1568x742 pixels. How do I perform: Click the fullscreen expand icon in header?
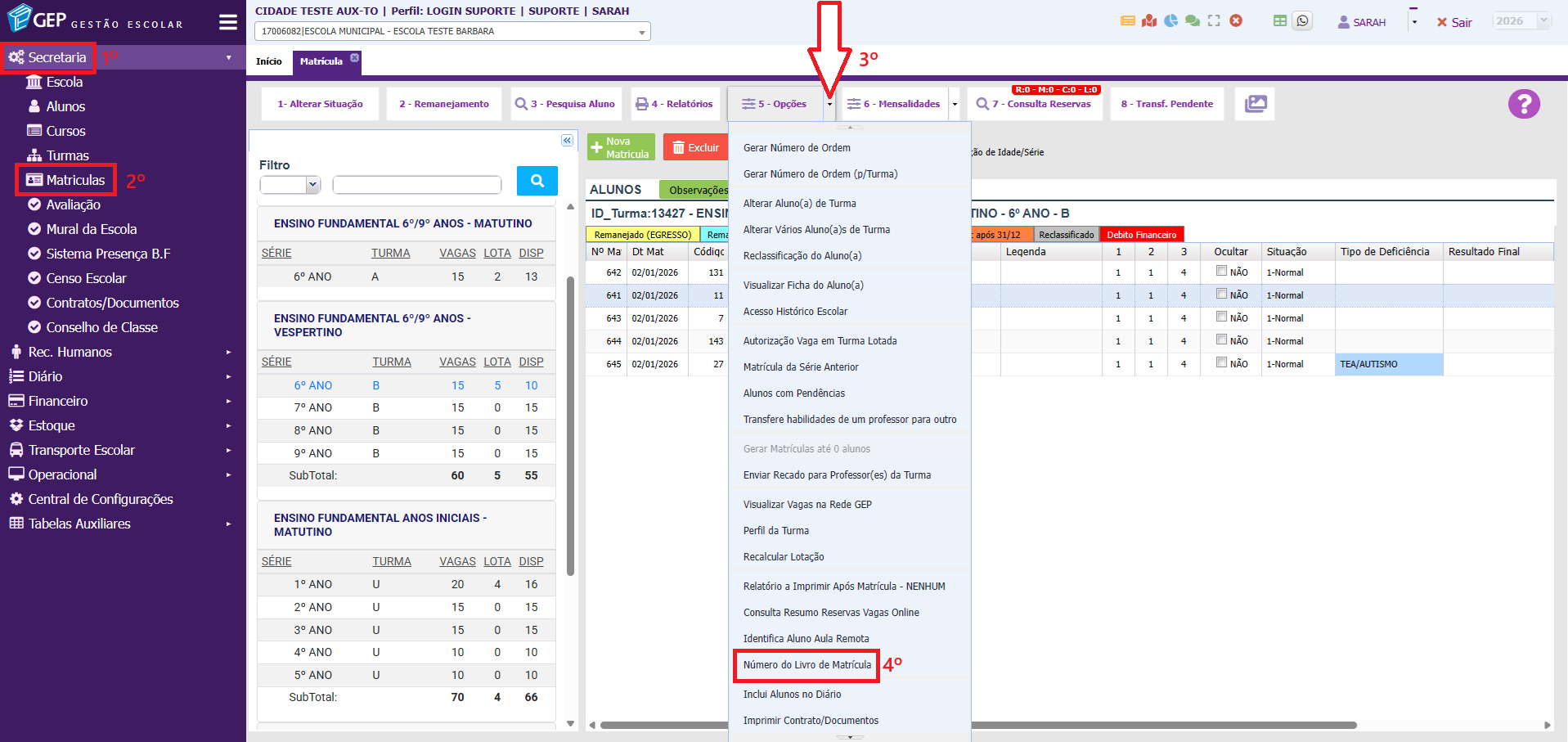point(1214,21)
